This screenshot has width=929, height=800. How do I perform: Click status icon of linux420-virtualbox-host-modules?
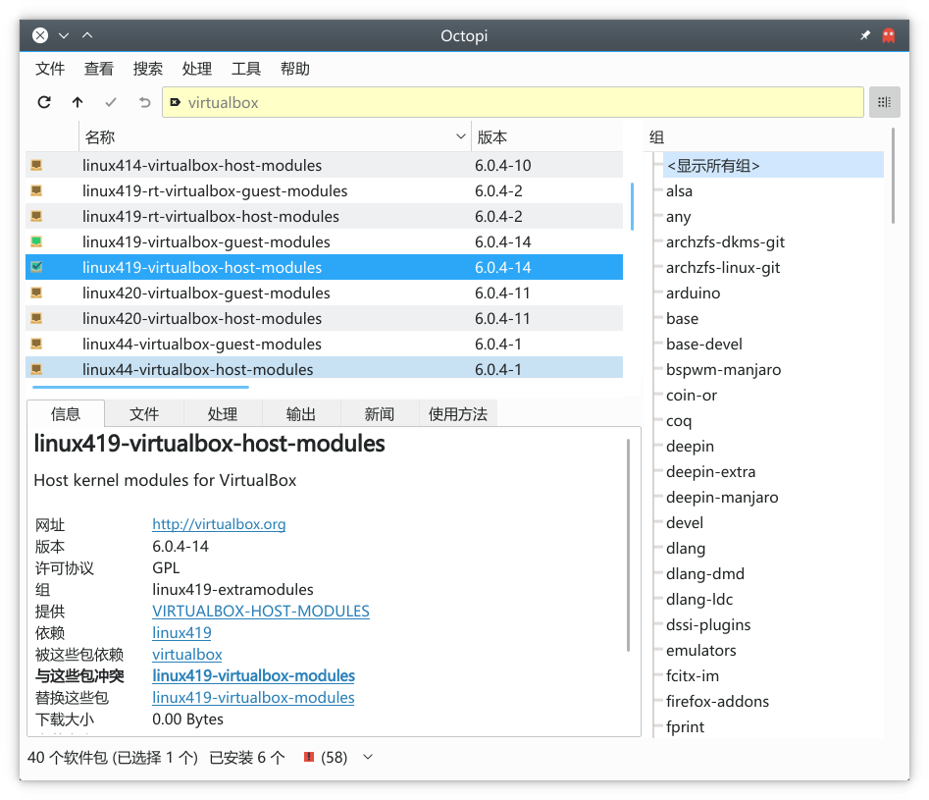(x=36, y=318)
